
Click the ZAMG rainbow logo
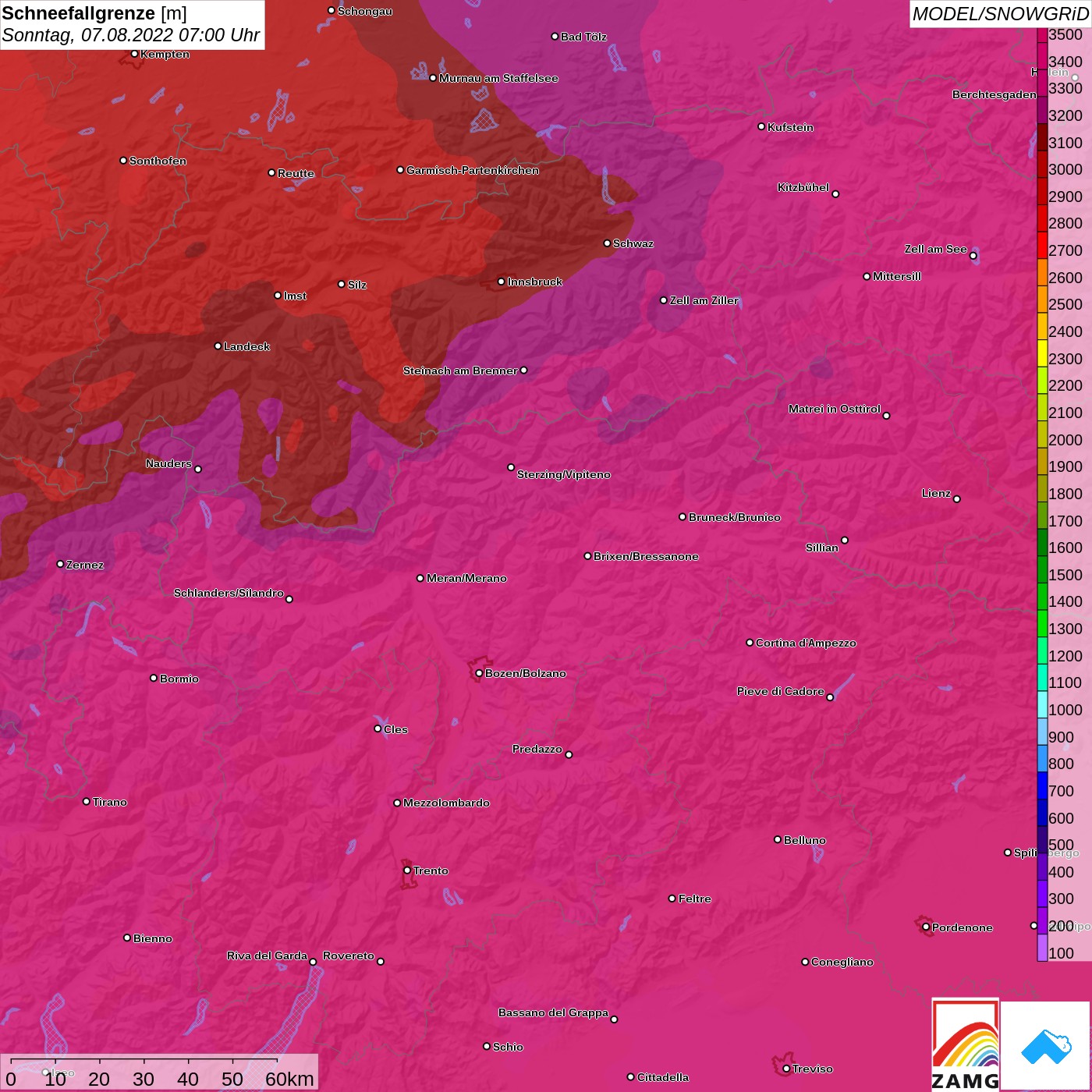click(x=966, y=1045)
